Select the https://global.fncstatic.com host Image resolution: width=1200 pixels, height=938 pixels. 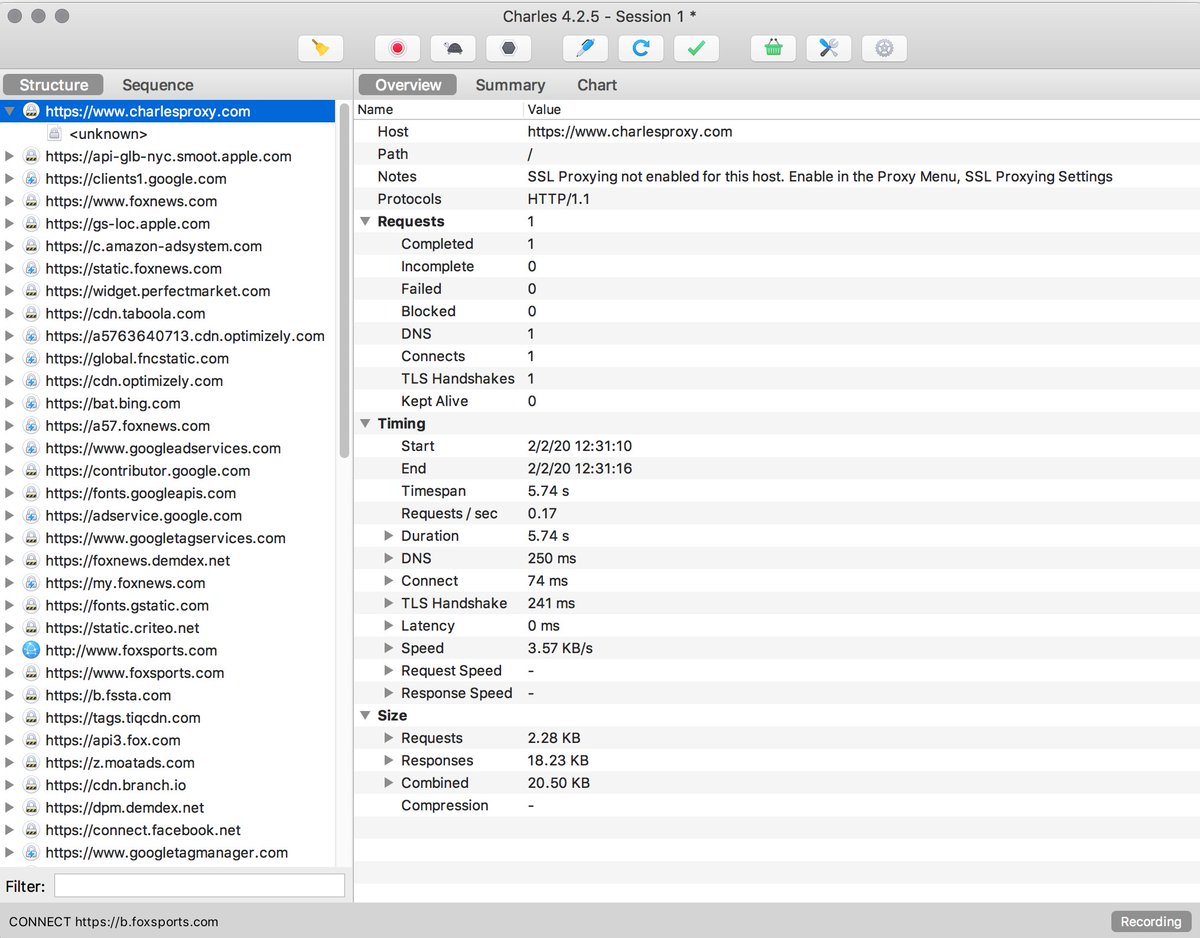(x=137, y=358)
